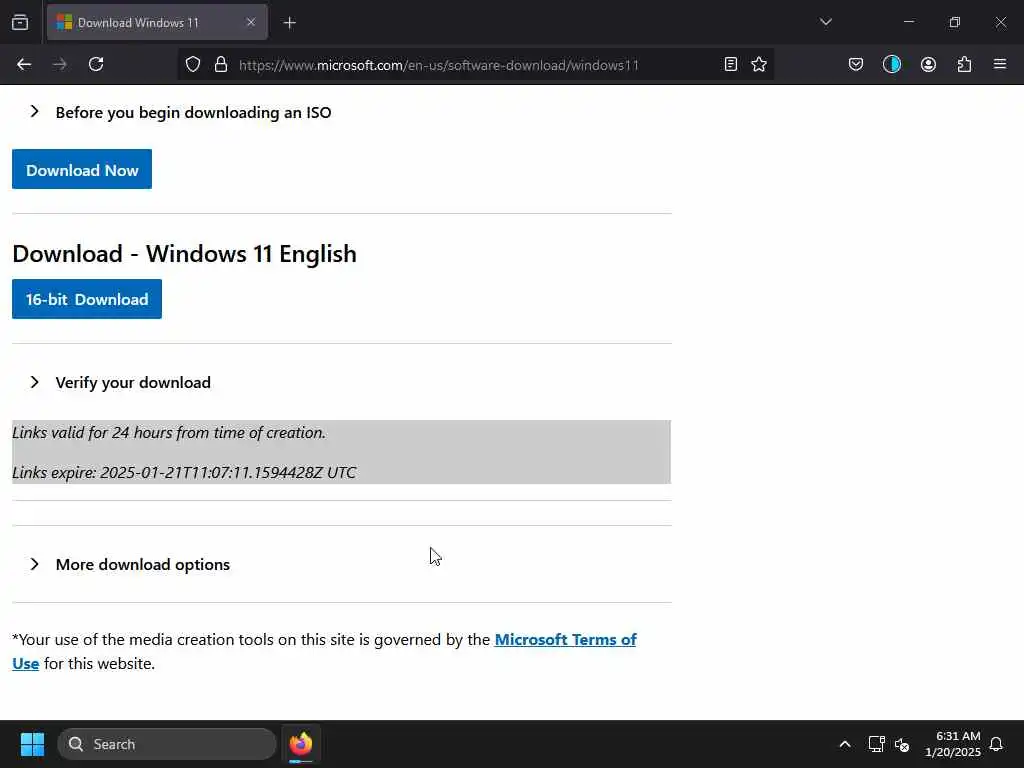This screenshot has width=1024, height=768.
Task: Click the Download Now button
Action: (x=82, y=169)
